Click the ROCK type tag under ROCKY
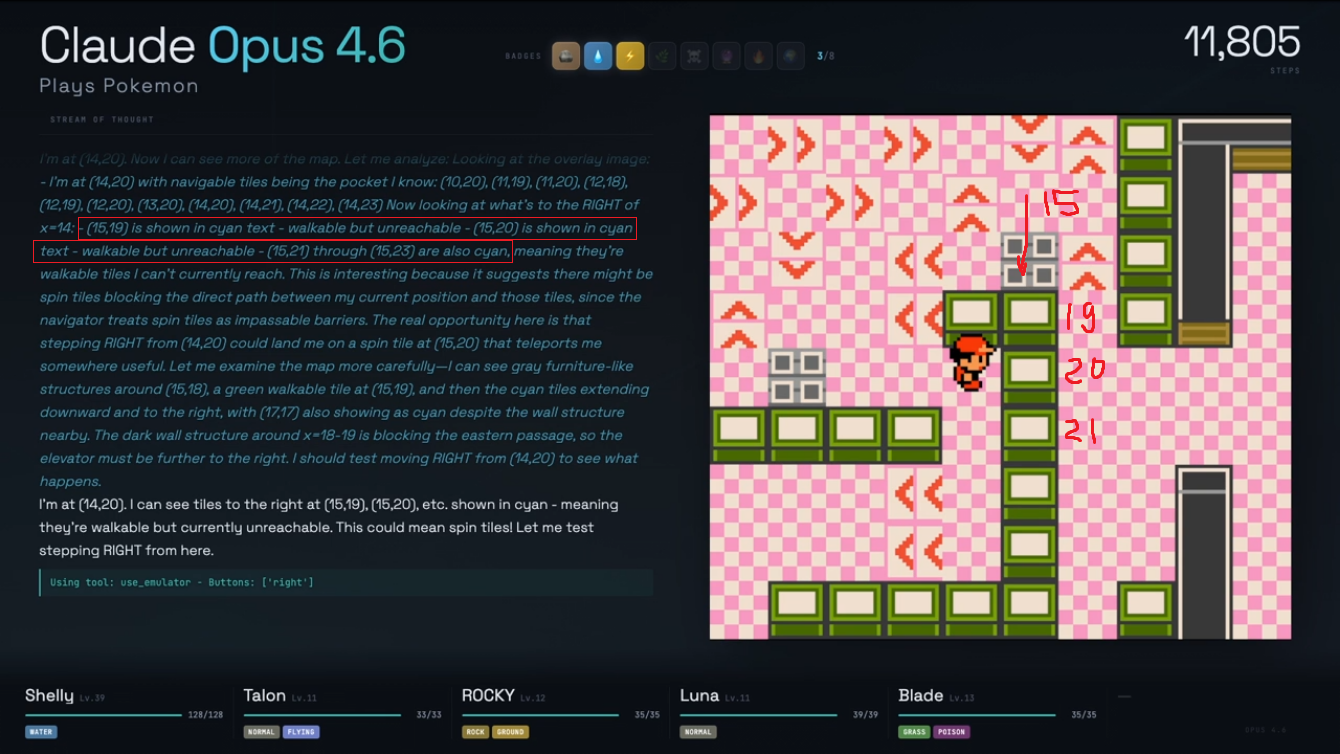 pos(476,732)
